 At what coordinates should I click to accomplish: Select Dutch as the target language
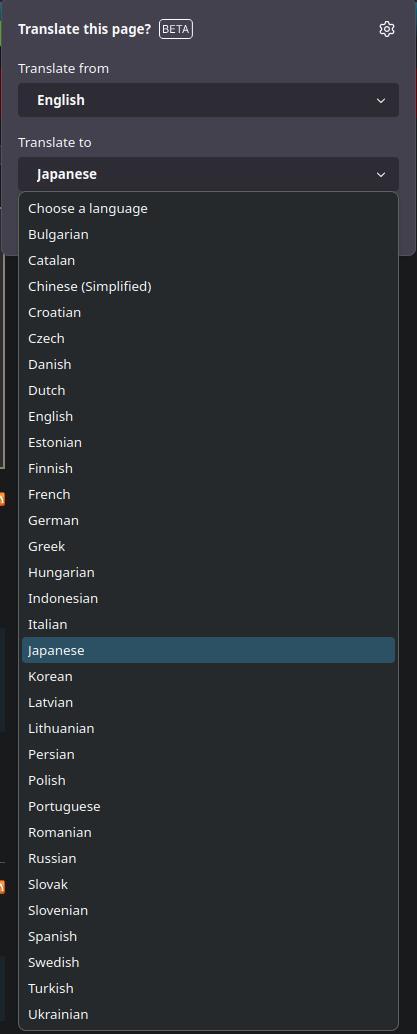(x=208, y=390)
